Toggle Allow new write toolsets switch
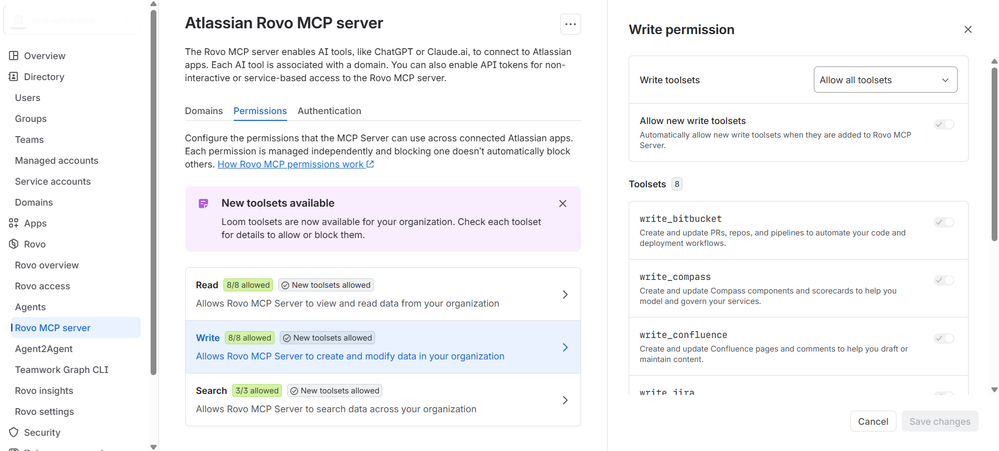 [944, 124]
